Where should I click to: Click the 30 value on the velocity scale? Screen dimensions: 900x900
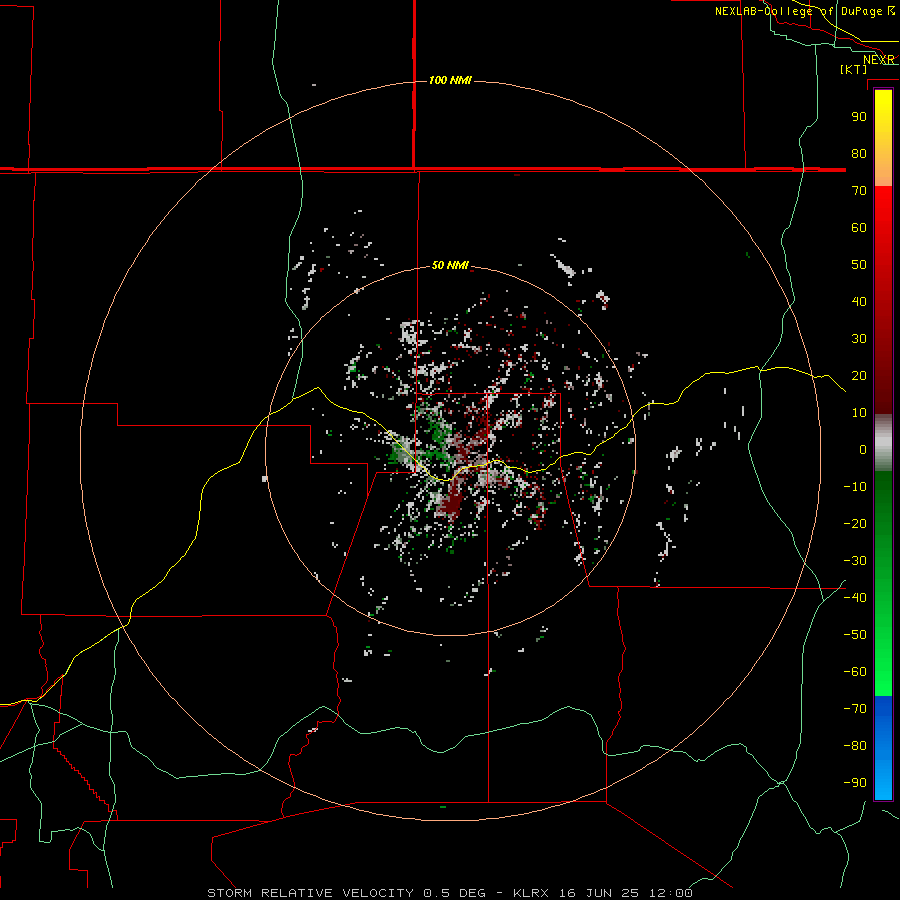(x=859, y=339)
